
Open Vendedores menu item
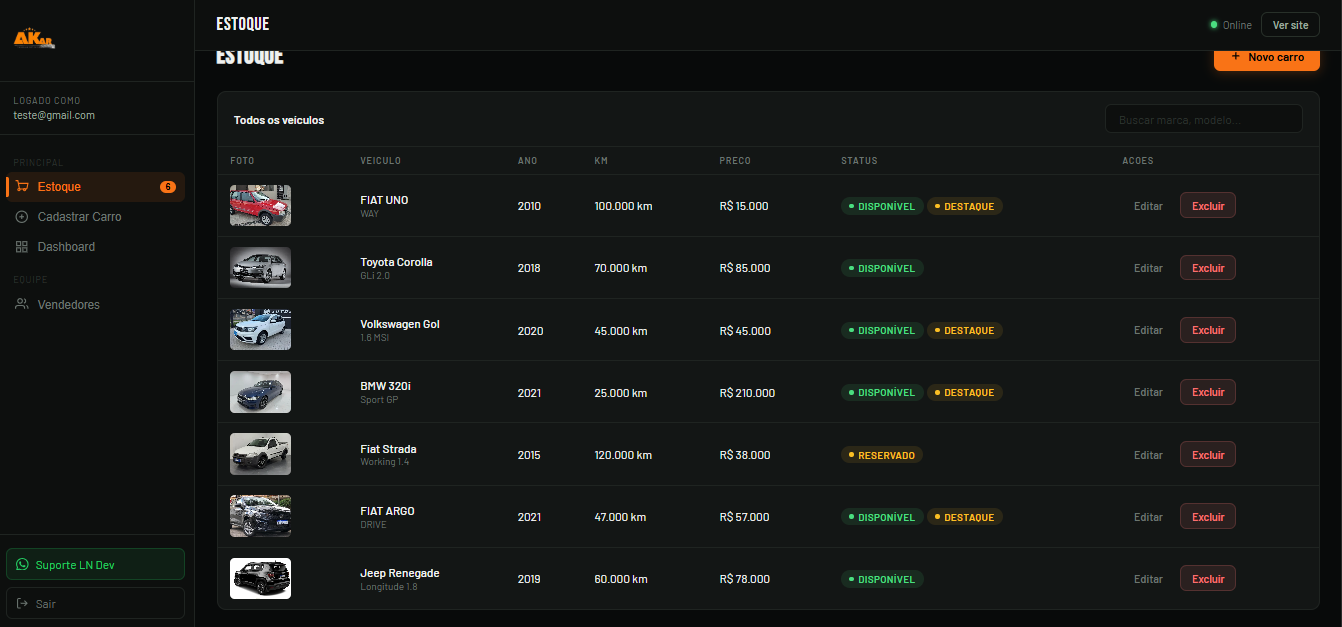[x=95, y=304]
